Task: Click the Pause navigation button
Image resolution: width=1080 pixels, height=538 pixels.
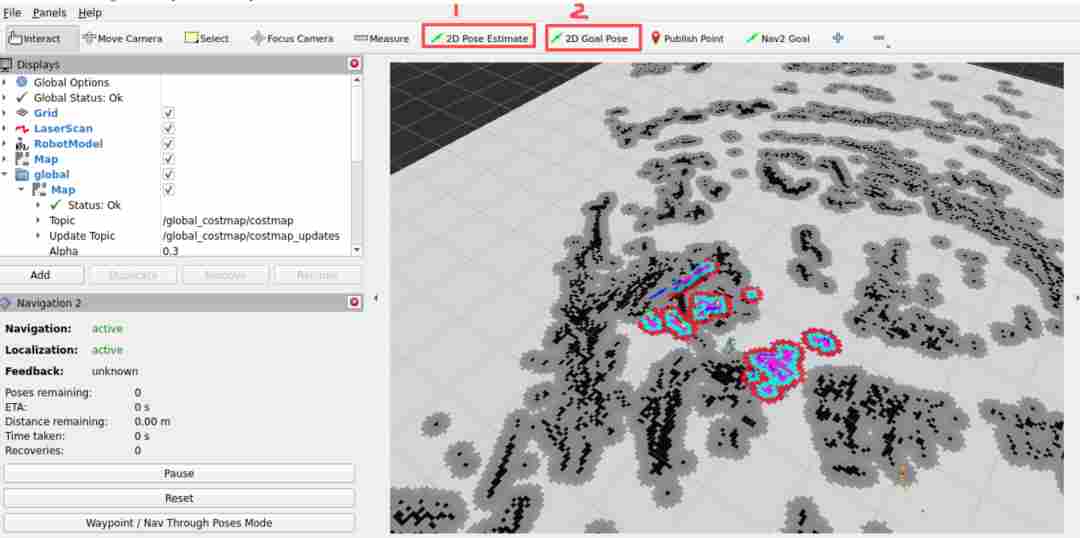Action: point(179,473)
